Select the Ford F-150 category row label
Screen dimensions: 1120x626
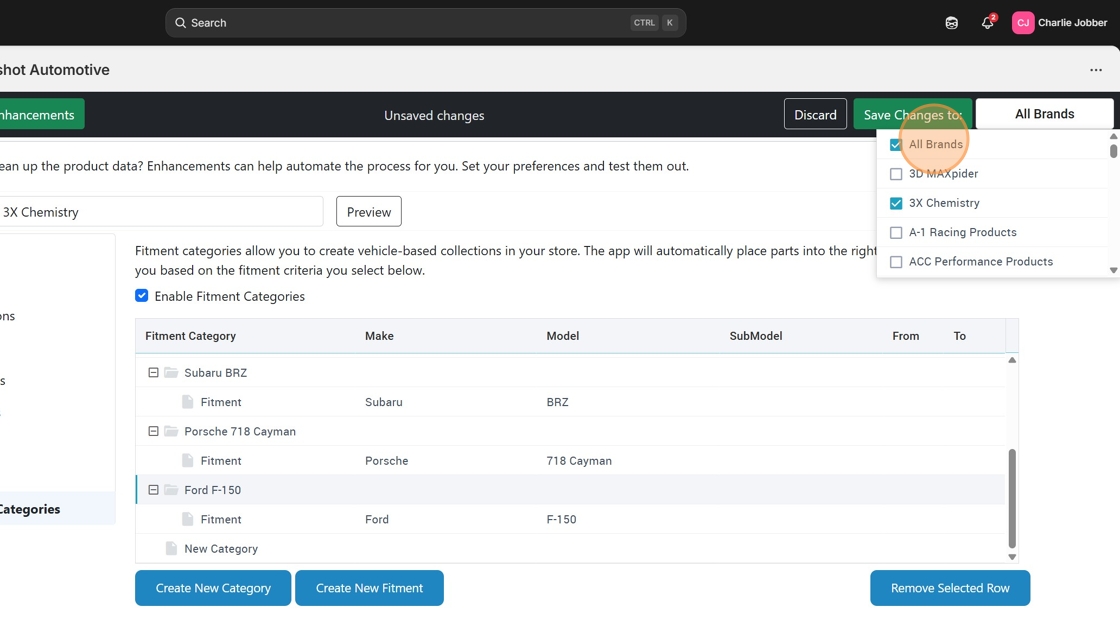(x=212, y=490)
